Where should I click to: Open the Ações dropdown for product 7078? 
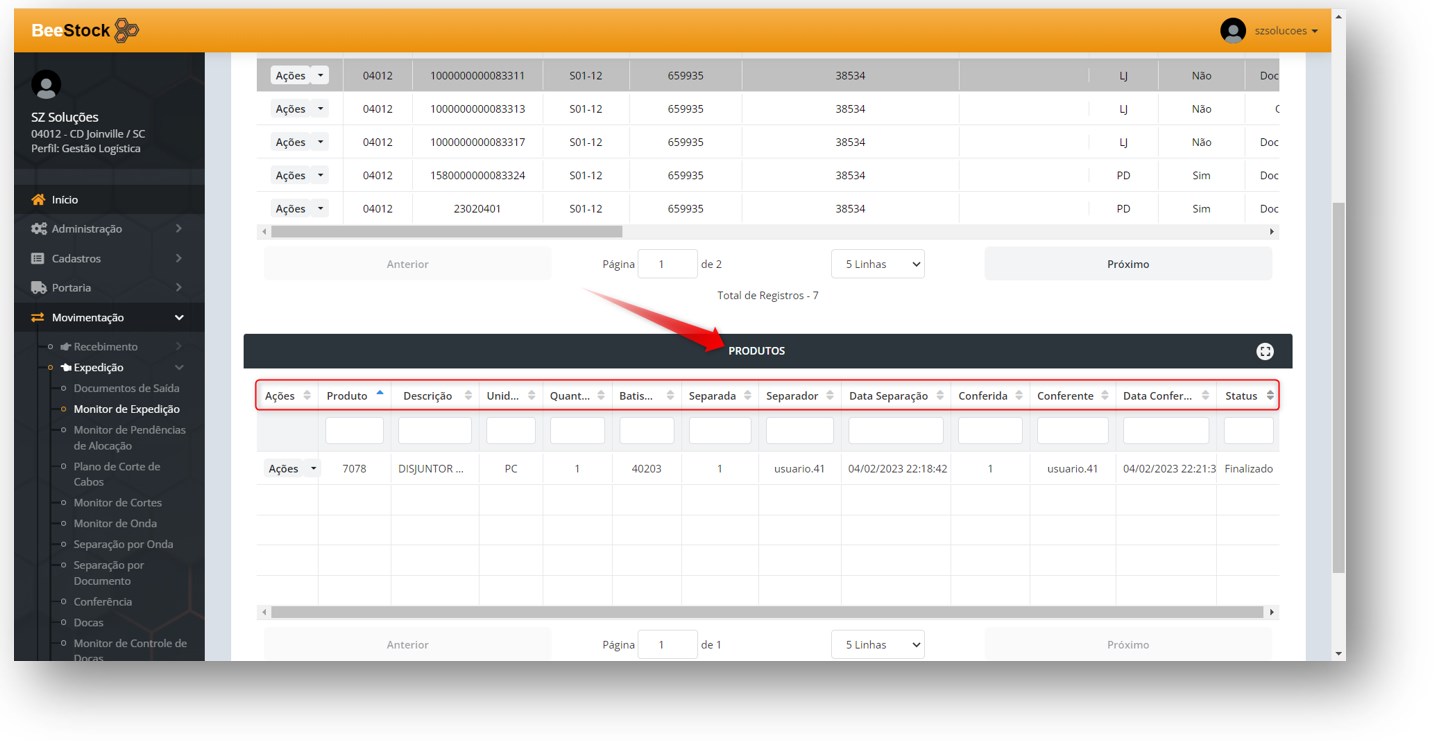click(291, 469)
